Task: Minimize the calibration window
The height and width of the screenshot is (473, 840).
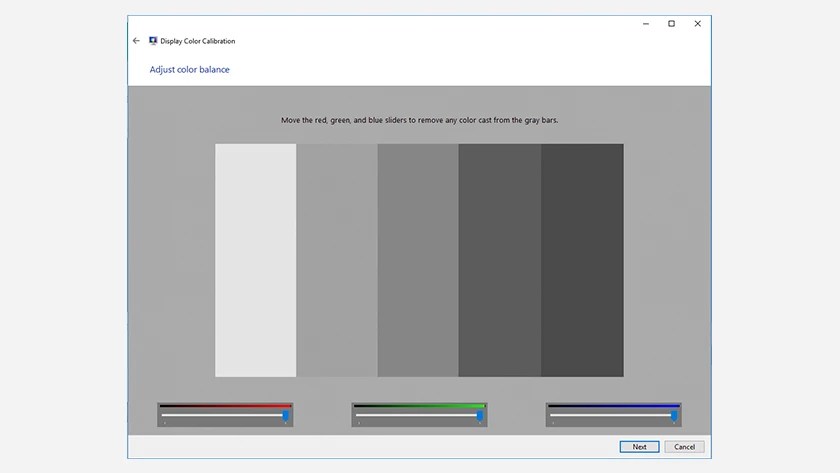Action: point(646,24)
